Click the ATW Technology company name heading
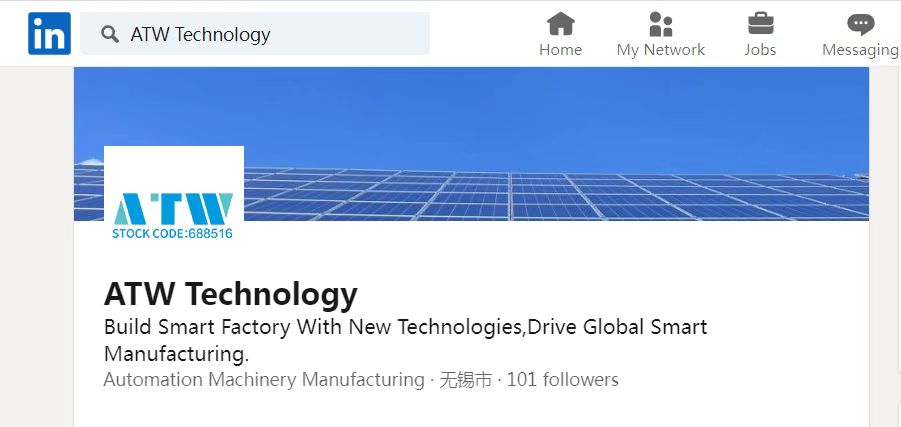 tap(230, 294)
